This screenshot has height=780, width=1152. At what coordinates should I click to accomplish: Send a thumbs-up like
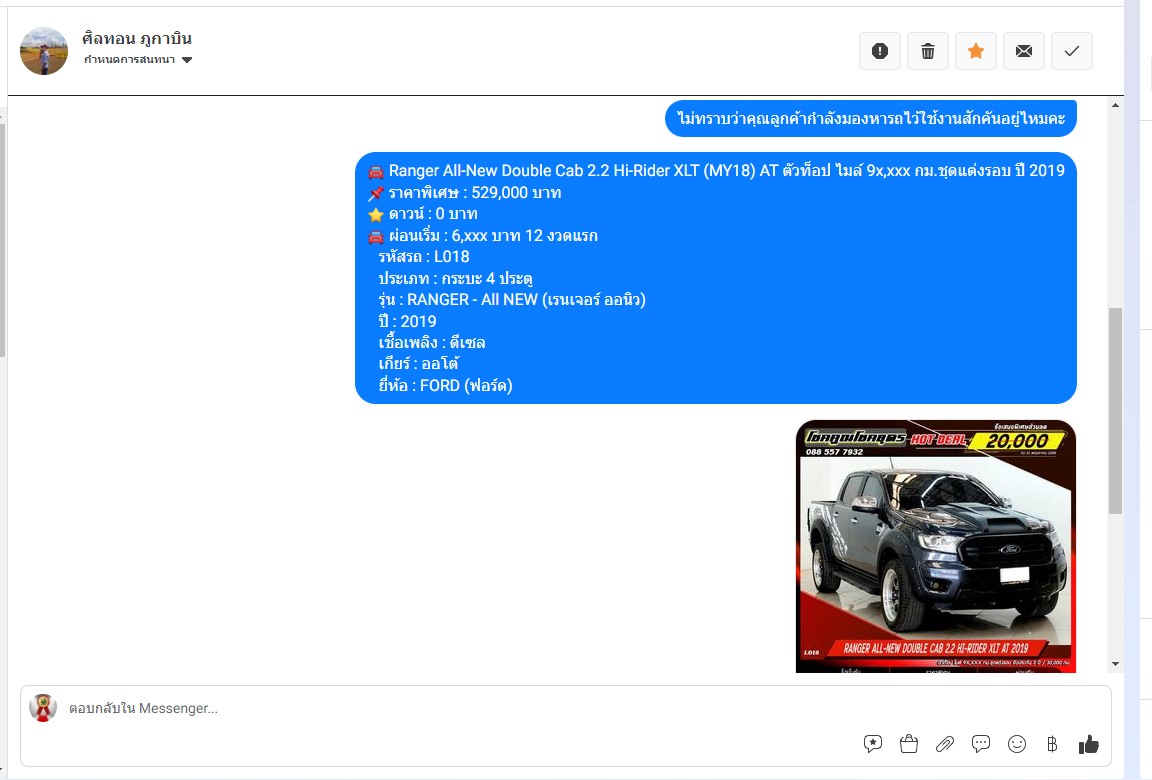coord(1089,744)
